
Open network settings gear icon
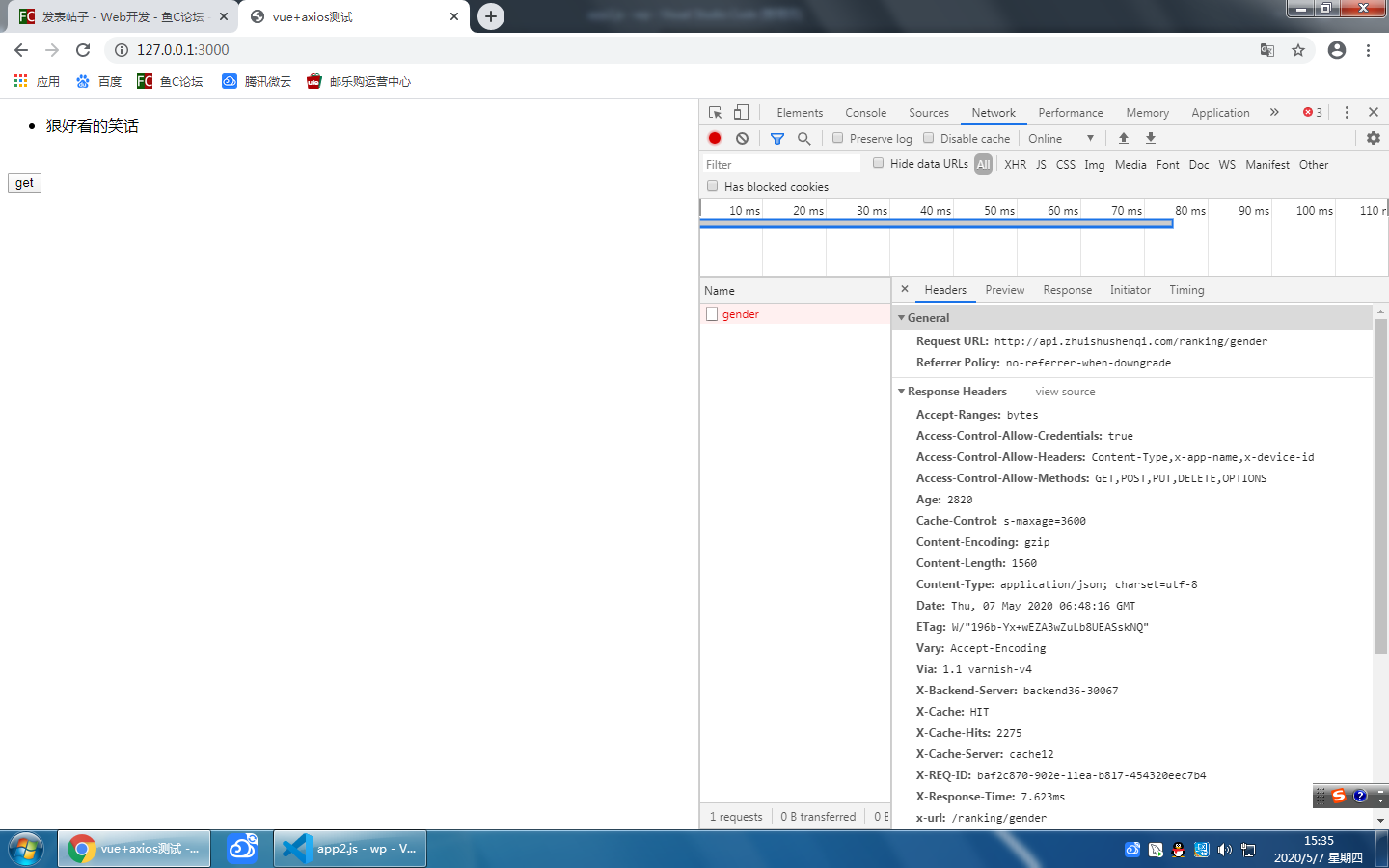click(x=1374, y=138)
